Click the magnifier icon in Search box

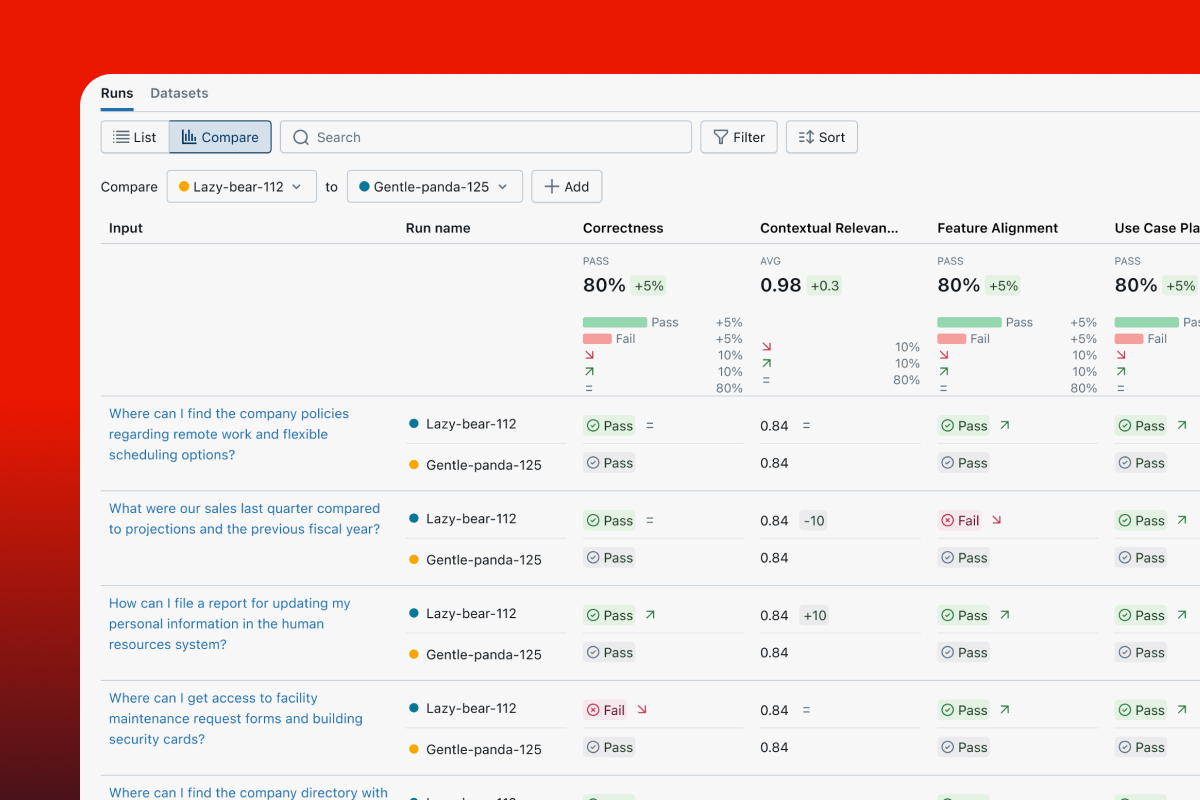pyautogui.click(x=300, y=138)
